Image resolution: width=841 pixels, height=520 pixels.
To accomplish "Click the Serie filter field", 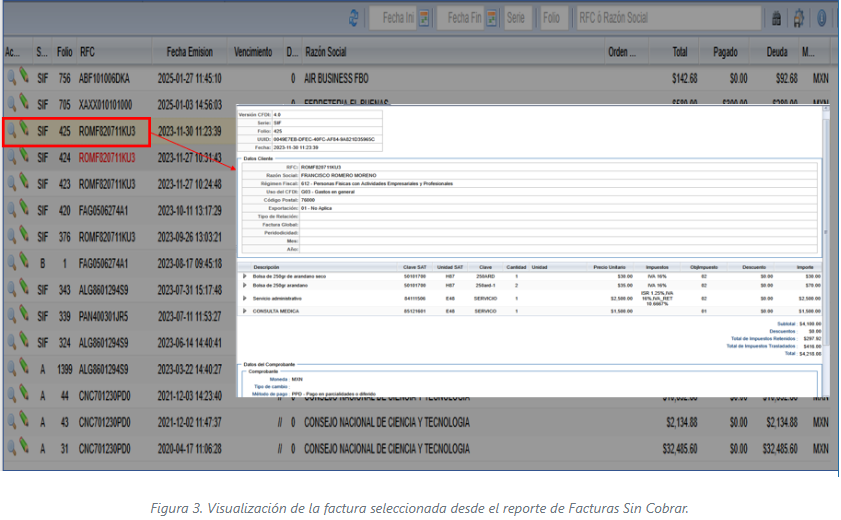I will point(517,18).
